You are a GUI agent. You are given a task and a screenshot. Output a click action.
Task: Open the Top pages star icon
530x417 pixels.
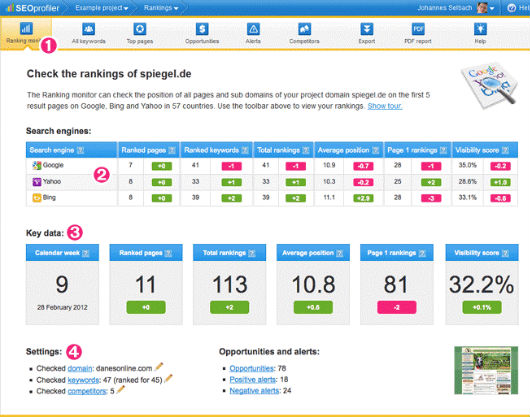tap(140, 29)
